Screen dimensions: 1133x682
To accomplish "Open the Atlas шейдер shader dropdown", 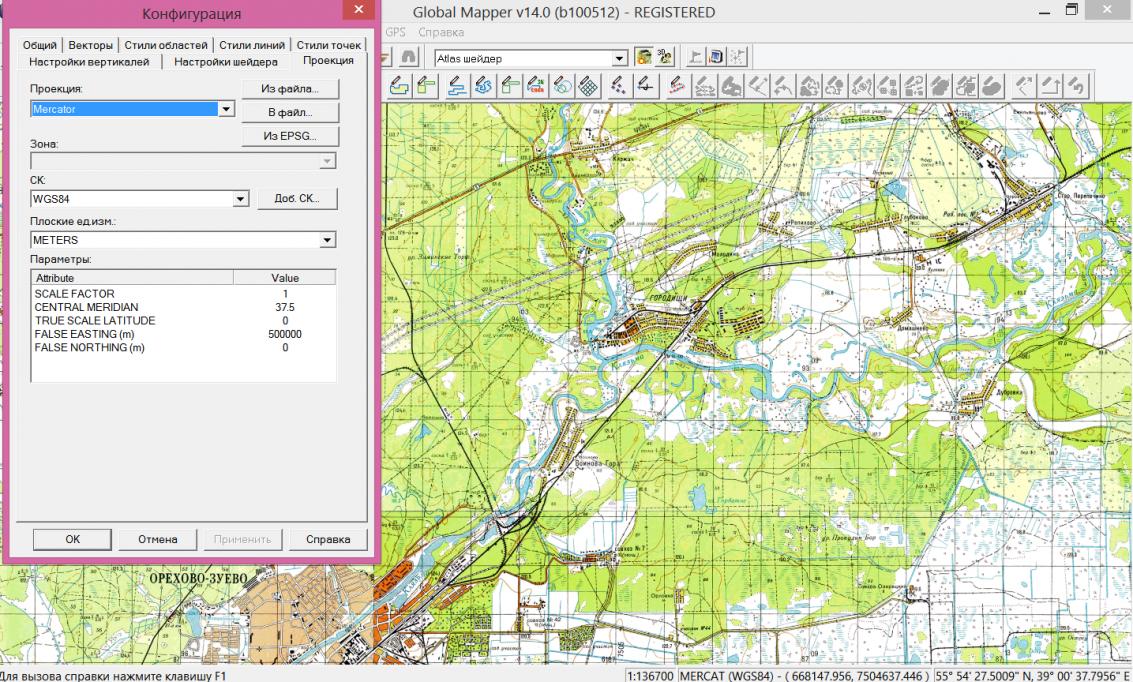I will [620, 59].
